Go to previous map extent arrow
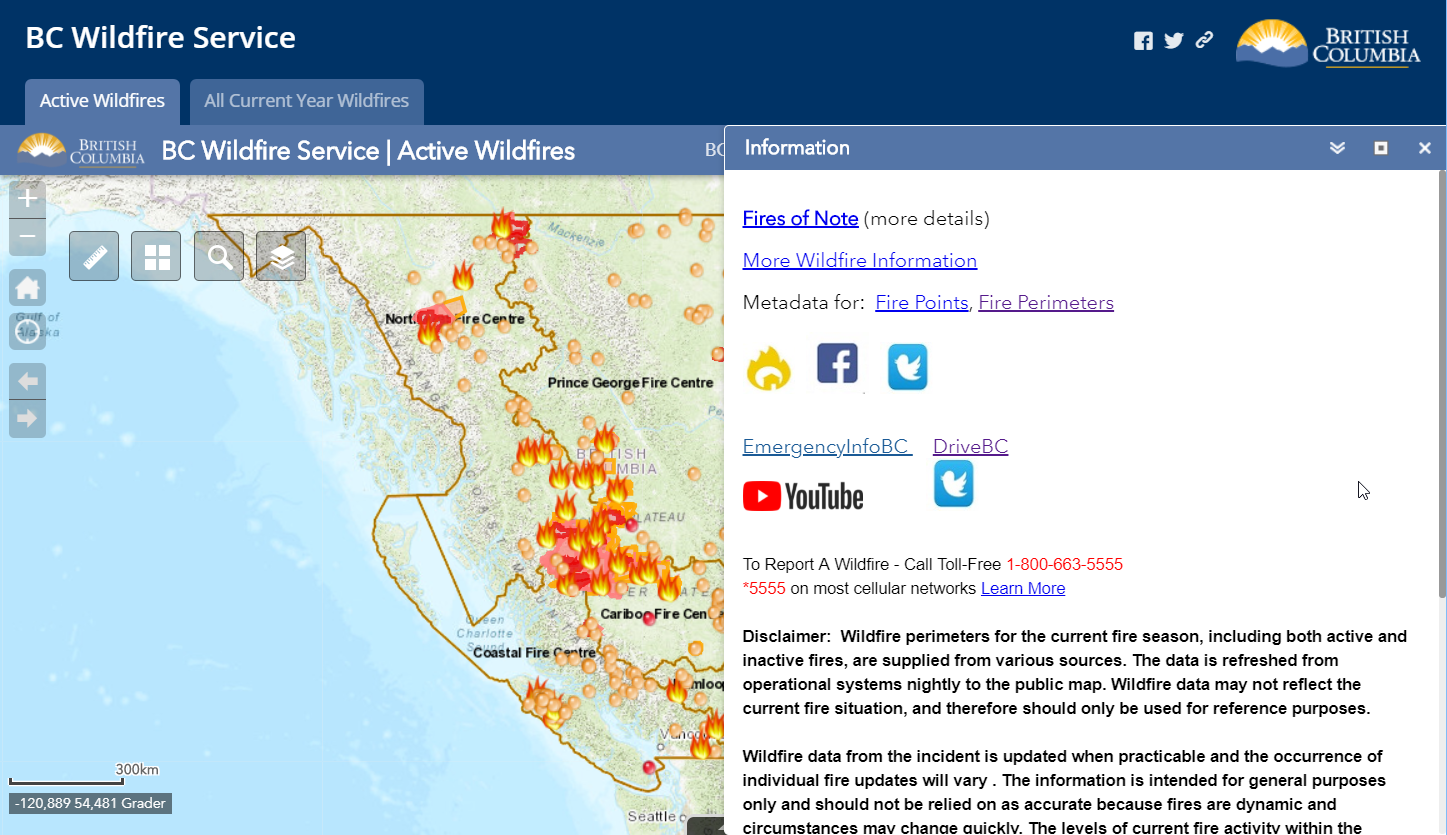Image resolution: width=1447 pixels, height=835 pixels. point(27,381)
